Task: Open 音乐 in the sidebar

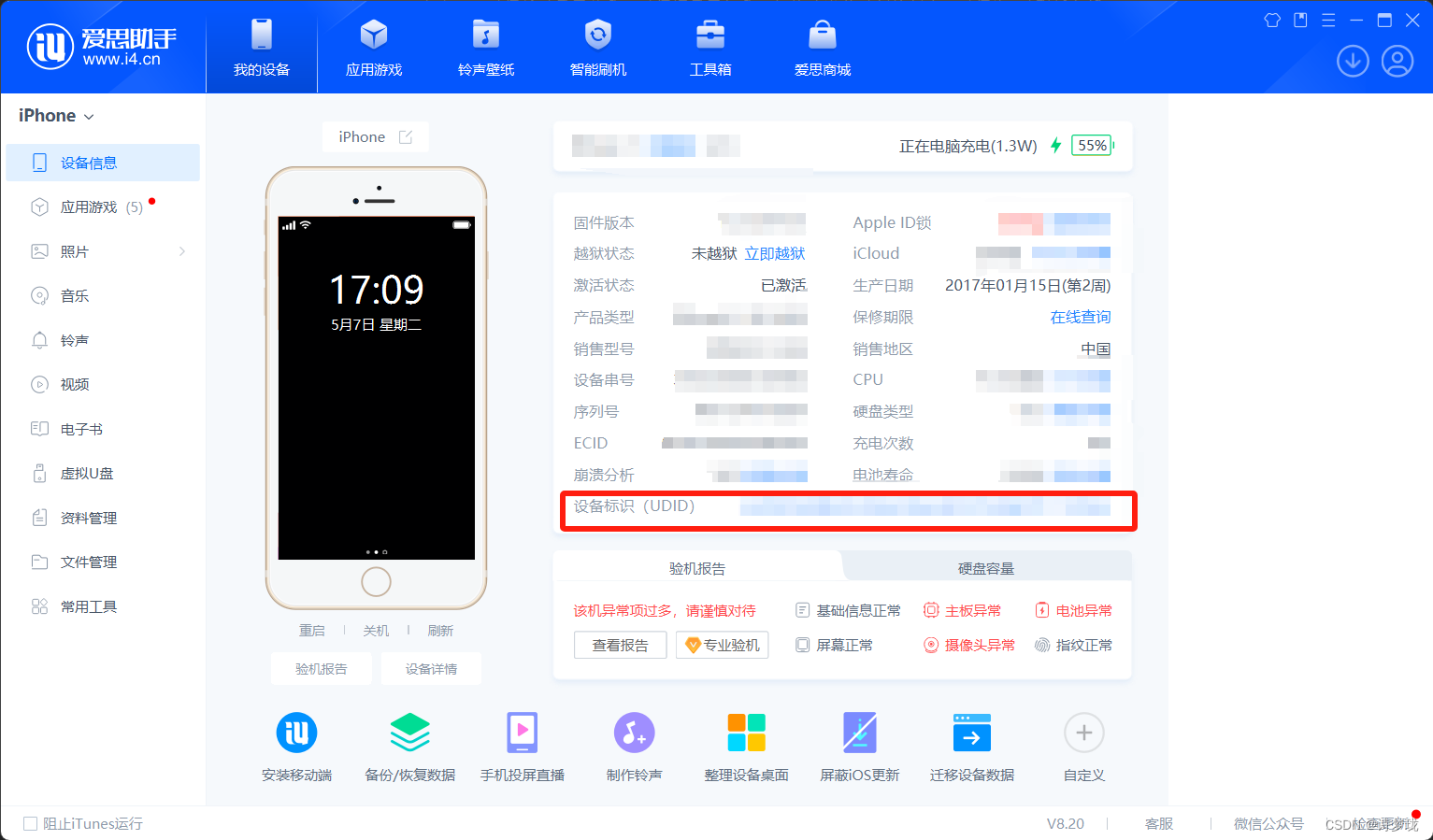Action: pos(103,296)
